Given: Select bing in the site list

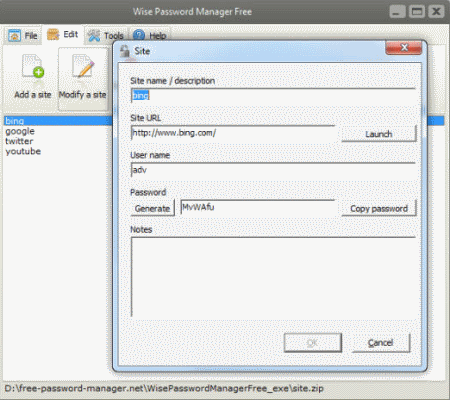Looking at the screenshot, I should tap(57, 121).
